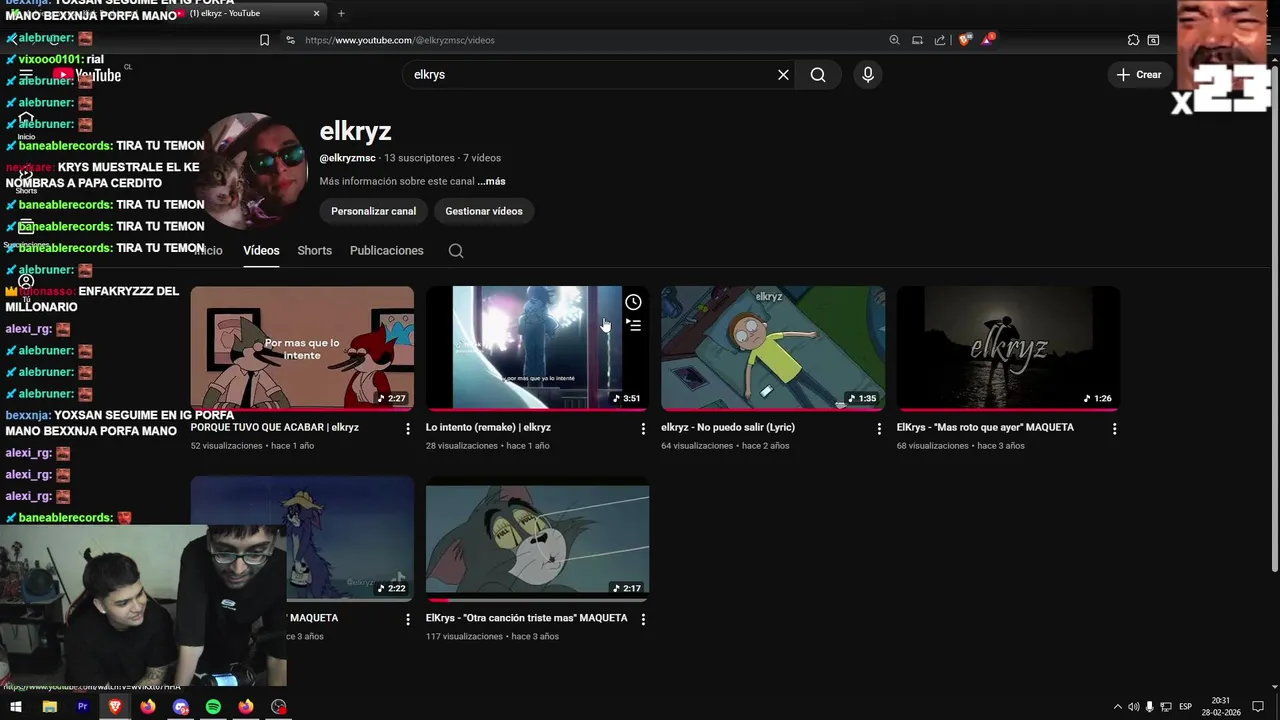
Task: Open Adobe Premiere Pro from the taskbar
Action: tap(83, 707)
